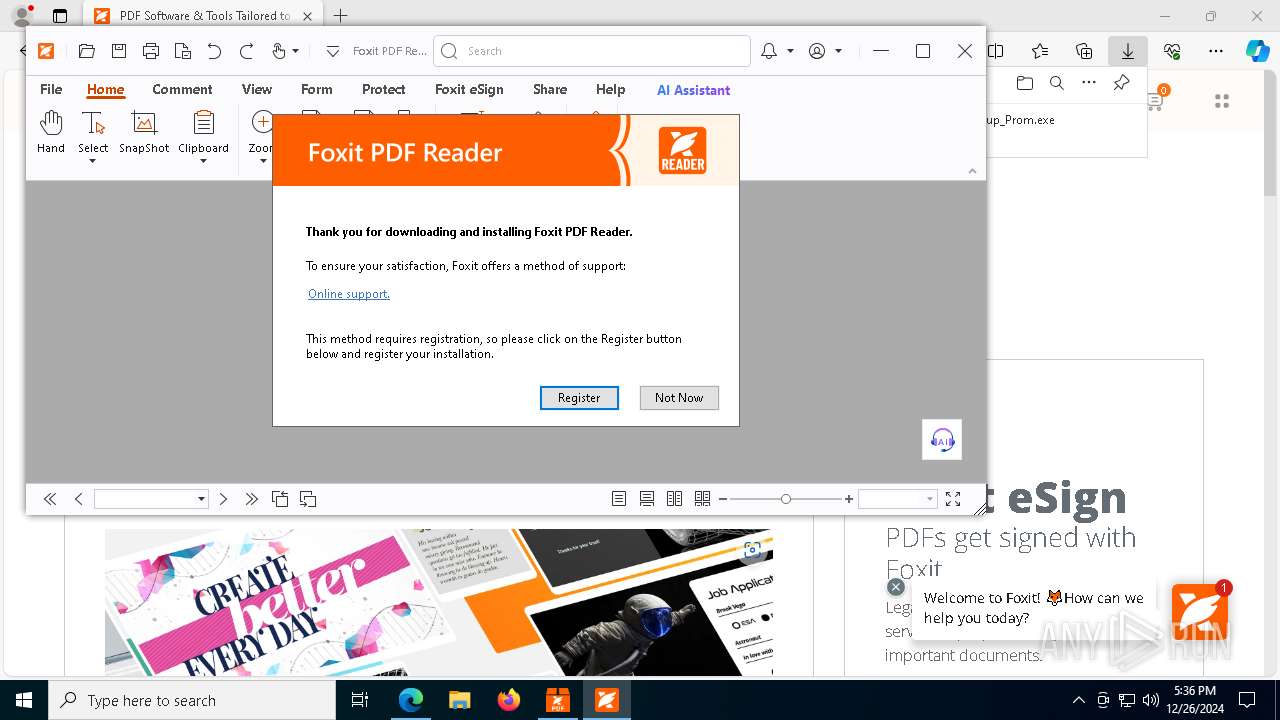Click the zoom slider handle

pyautogui.click(x=786, y=499)
